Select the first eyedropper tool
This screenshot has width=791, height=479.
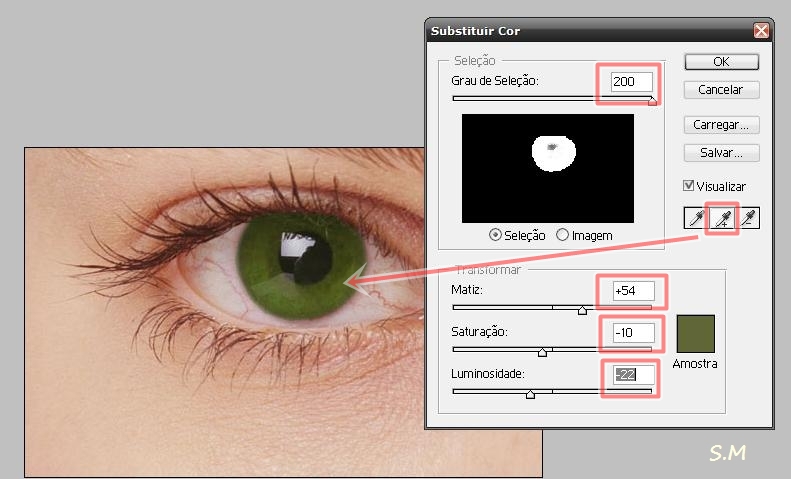pyautogui.click(x=694, y=218)
